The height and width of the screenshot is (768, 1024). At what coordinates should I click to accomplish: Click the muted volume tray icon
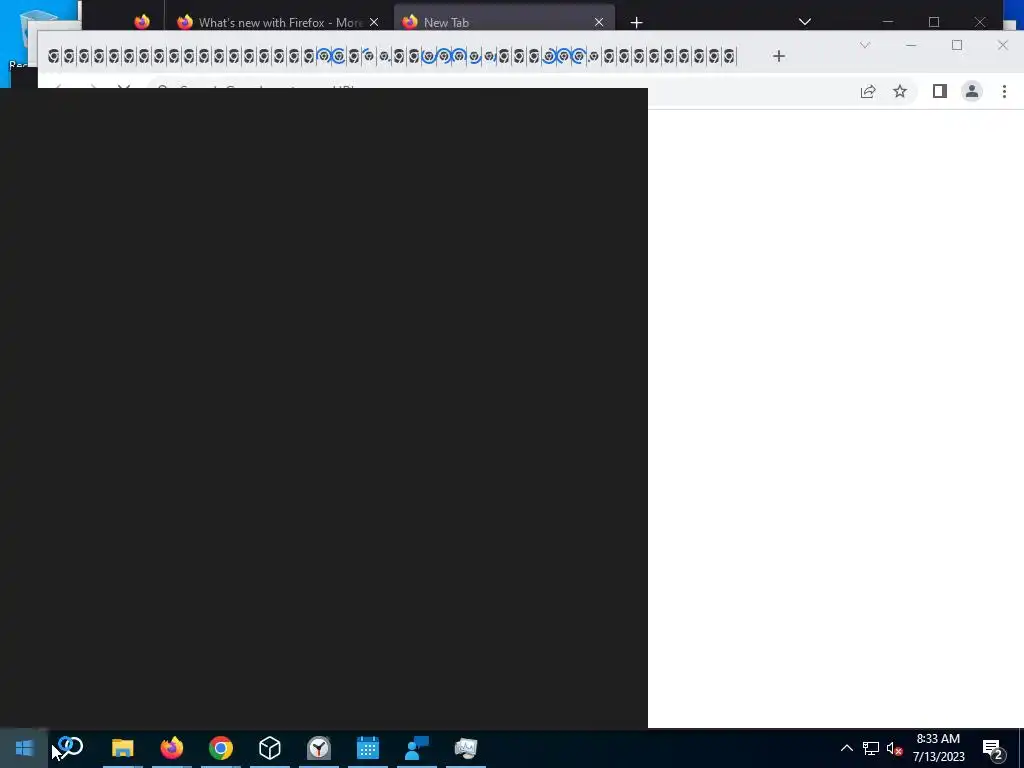pos(894,748)
